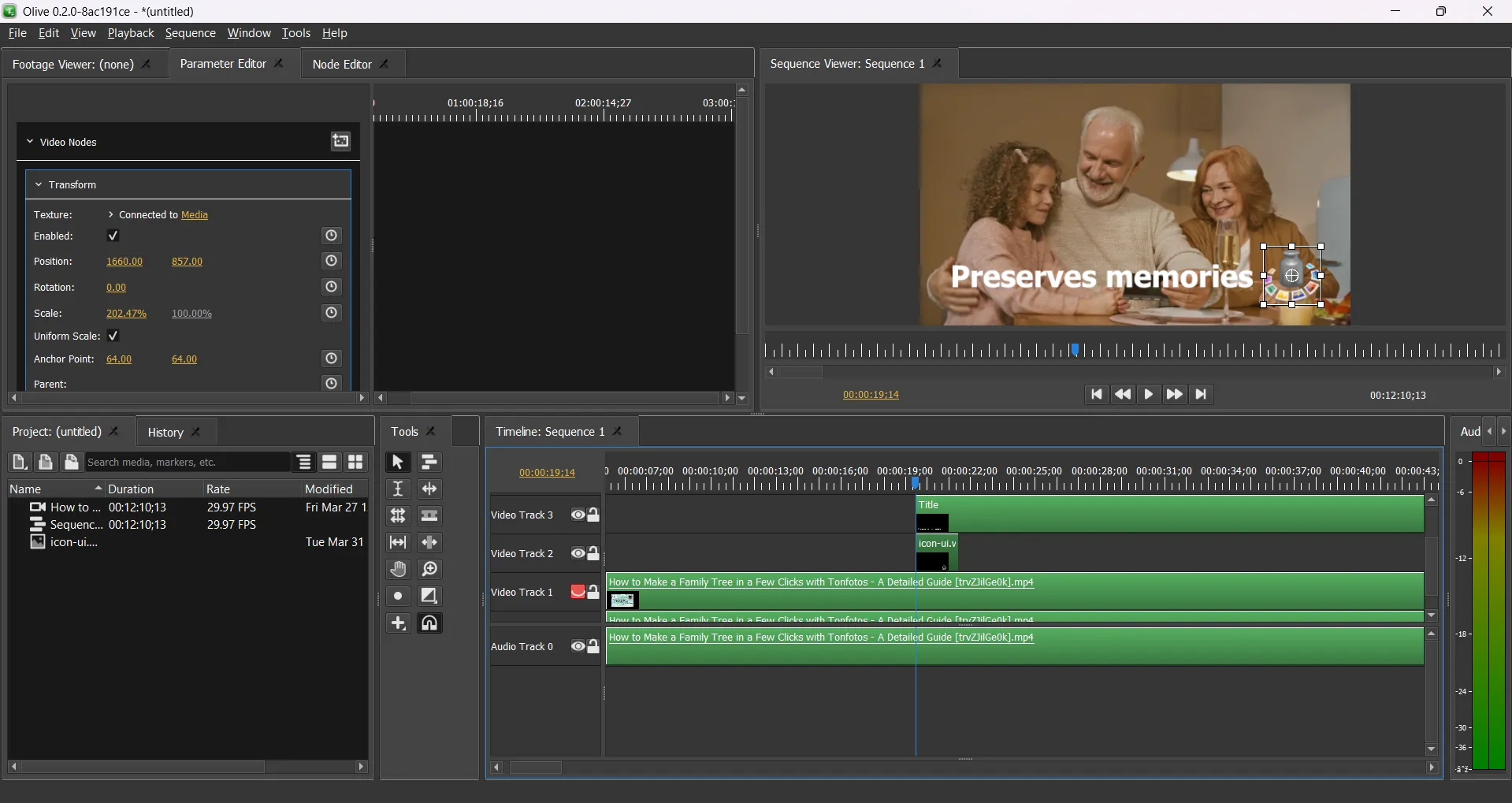
Task: Open the Sequence menu
Action: coord(190,33)
